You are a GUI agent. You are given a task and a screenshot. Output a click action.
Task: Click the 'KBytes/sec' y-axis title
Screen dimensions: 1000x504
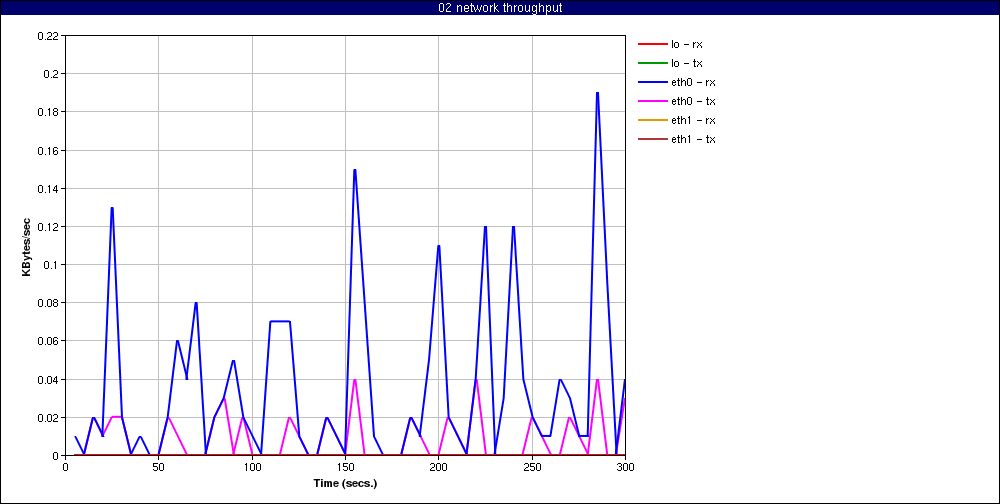[26, 246]
